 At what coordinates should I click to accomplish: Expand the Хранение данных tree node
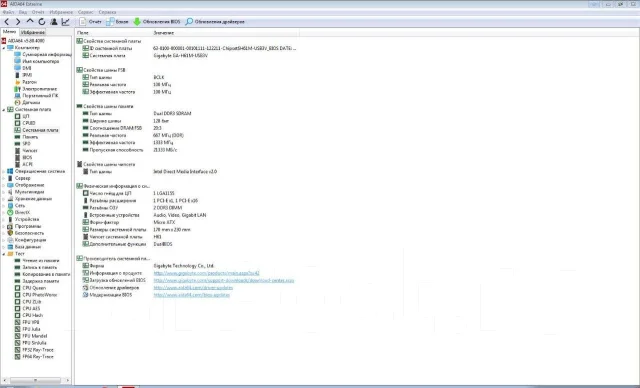pos(4,199)
